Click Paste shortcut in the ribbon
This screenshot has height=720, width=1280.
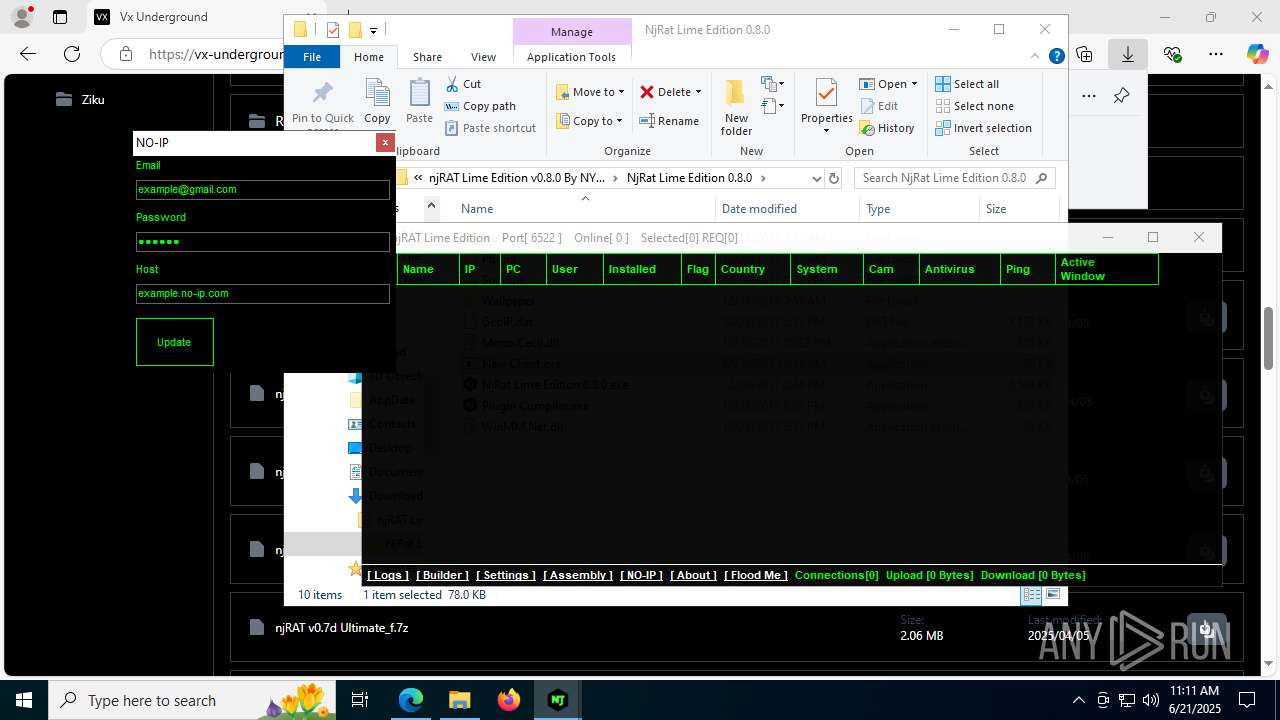[x=490, y=128]
